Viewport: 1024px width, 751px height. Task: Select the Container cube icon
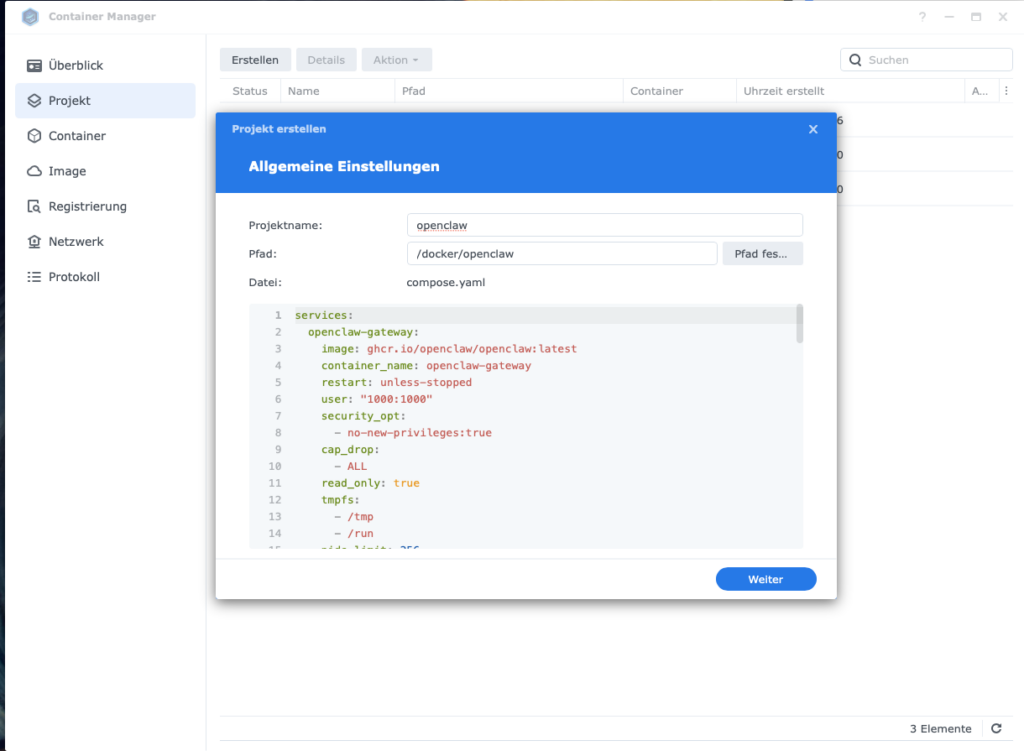point(34,136)
